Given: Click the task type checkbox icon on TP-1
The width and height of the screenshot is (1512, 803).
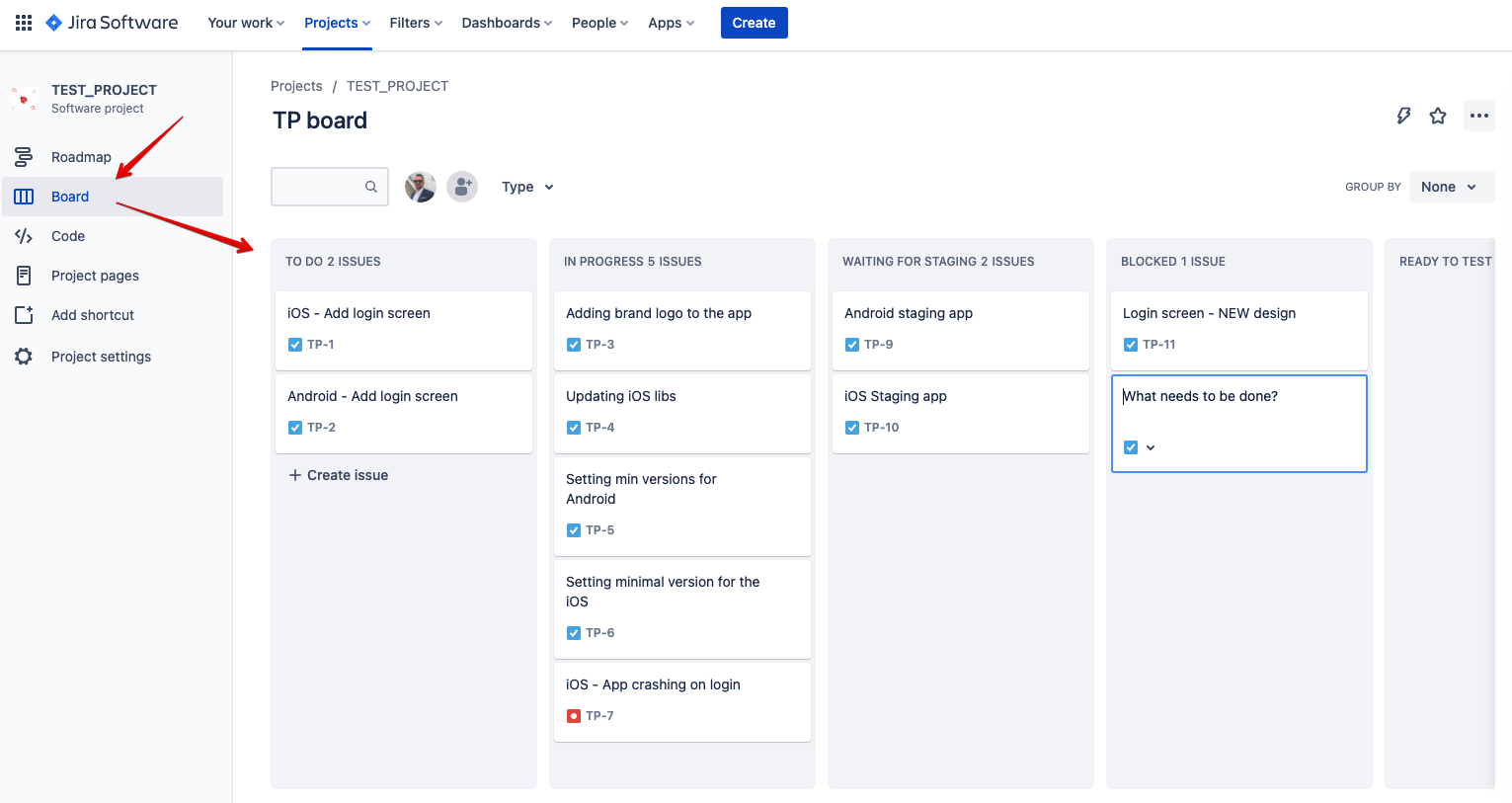Looking at the screenshot, I should click(295, 345).
